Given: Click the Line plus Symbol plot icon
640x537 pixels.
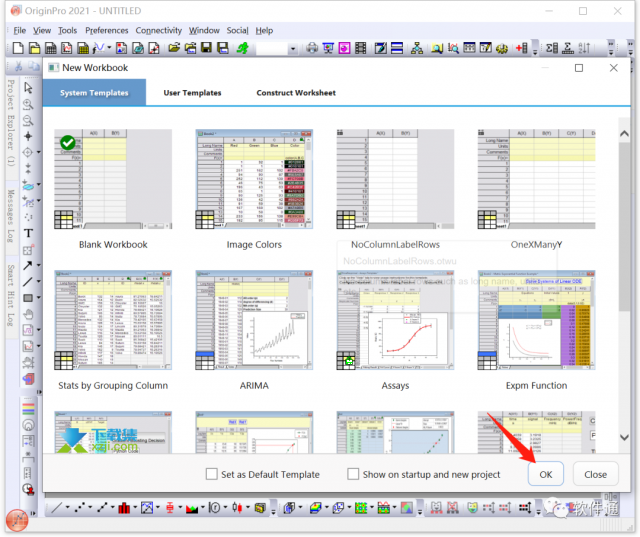Looking at the screenshot, I should pyautogui.click(x=102, y=508).
